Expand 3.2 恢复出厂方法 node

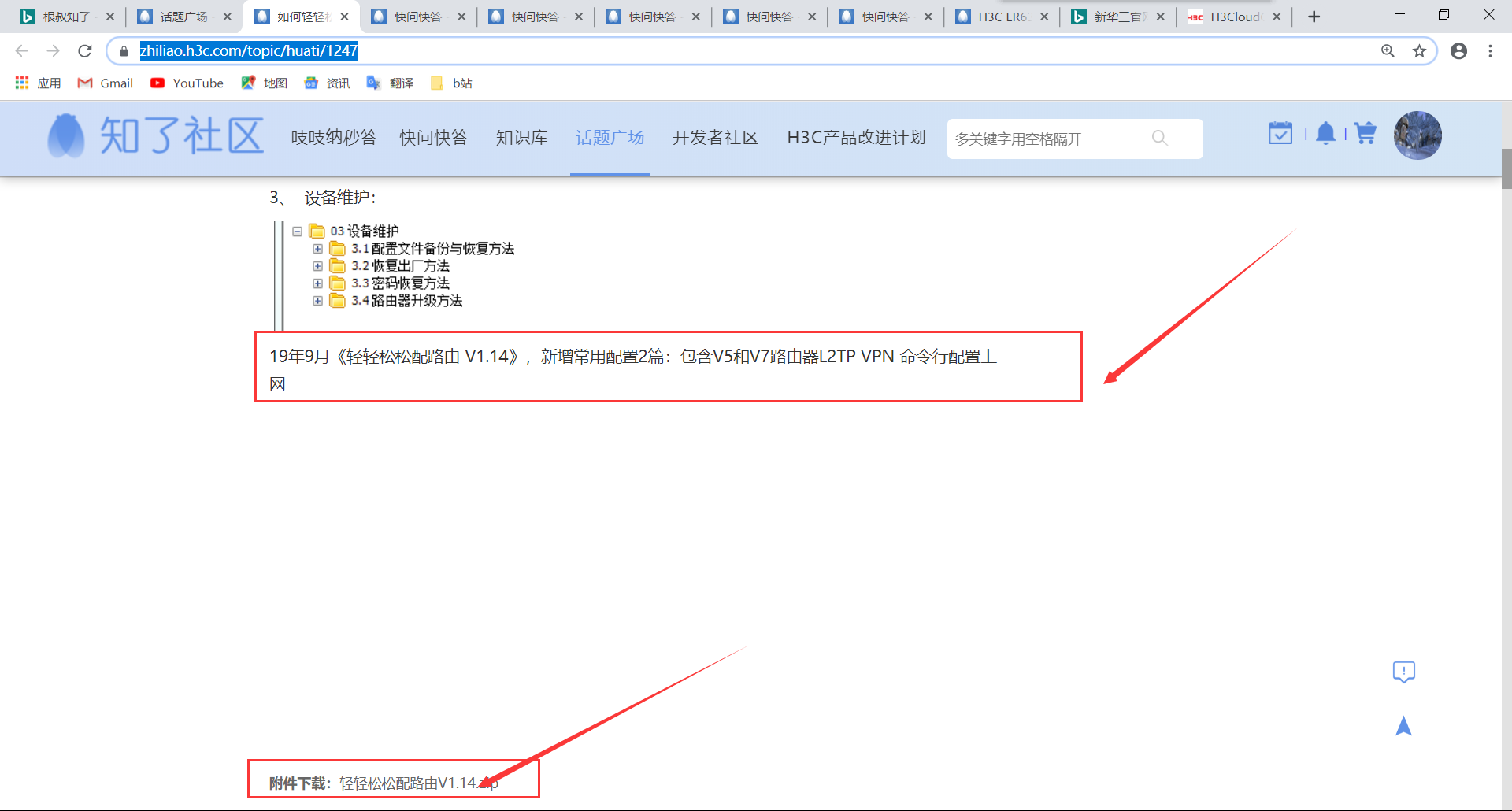(317, 266)
